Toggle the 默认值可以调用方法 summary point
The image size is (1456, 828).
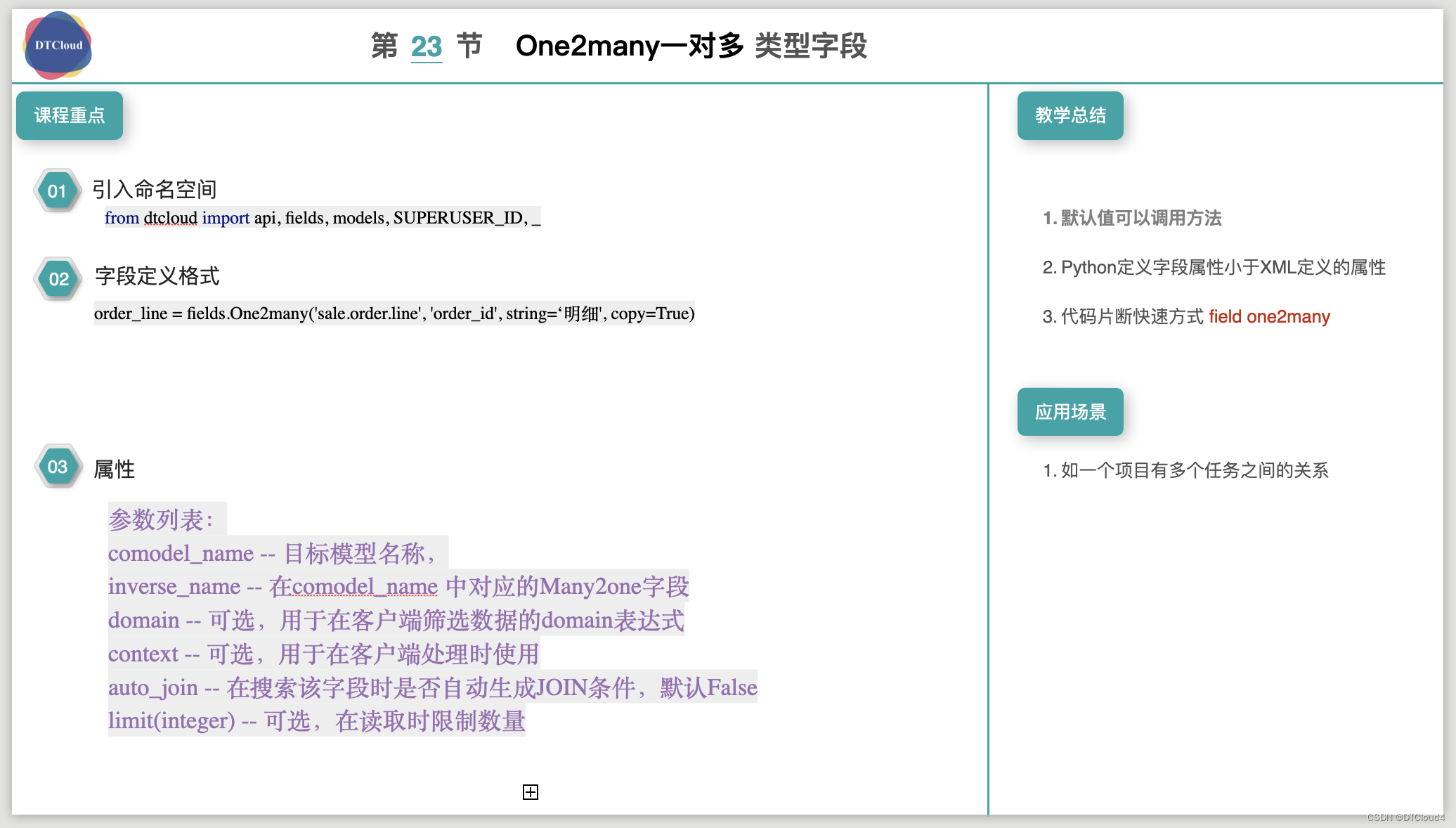pyautogui.click(x=1133, y=219)
